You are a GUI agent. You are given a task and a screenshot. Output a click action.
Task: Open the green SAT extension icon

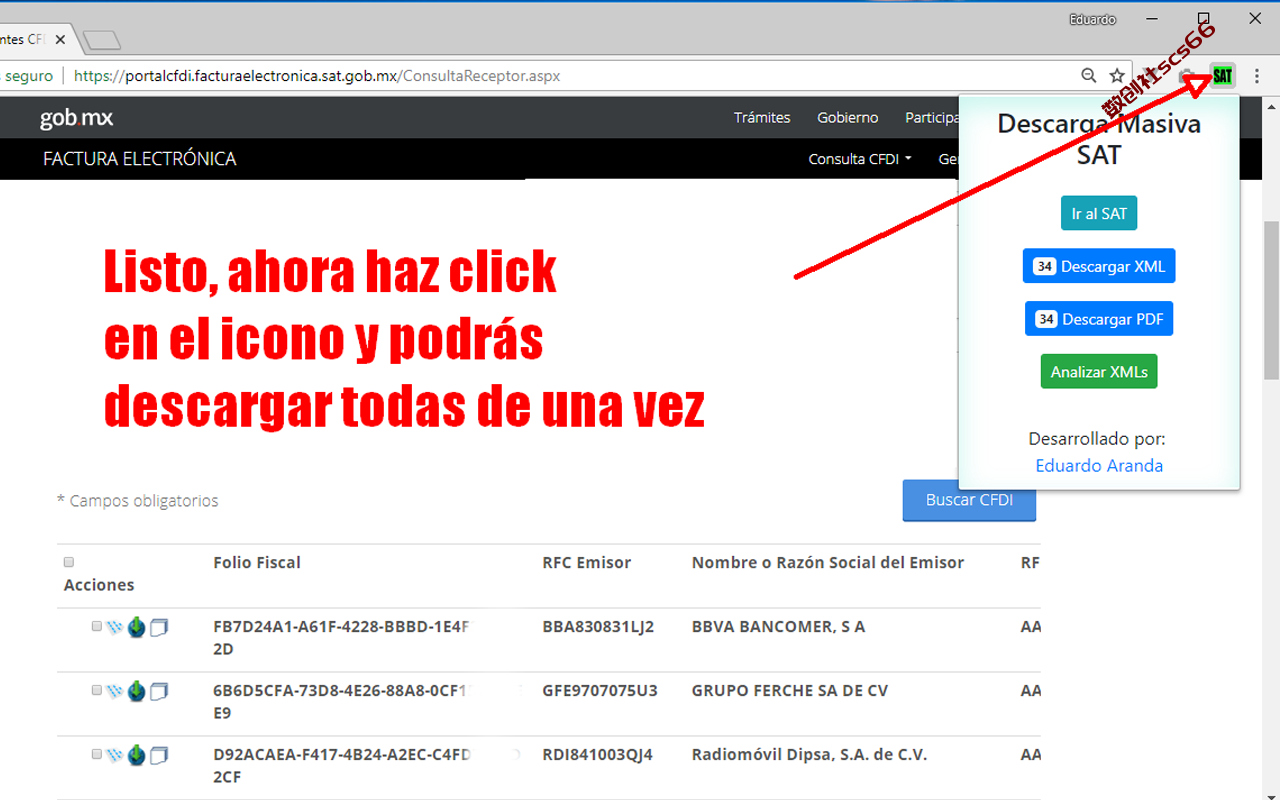point(1222,75)
